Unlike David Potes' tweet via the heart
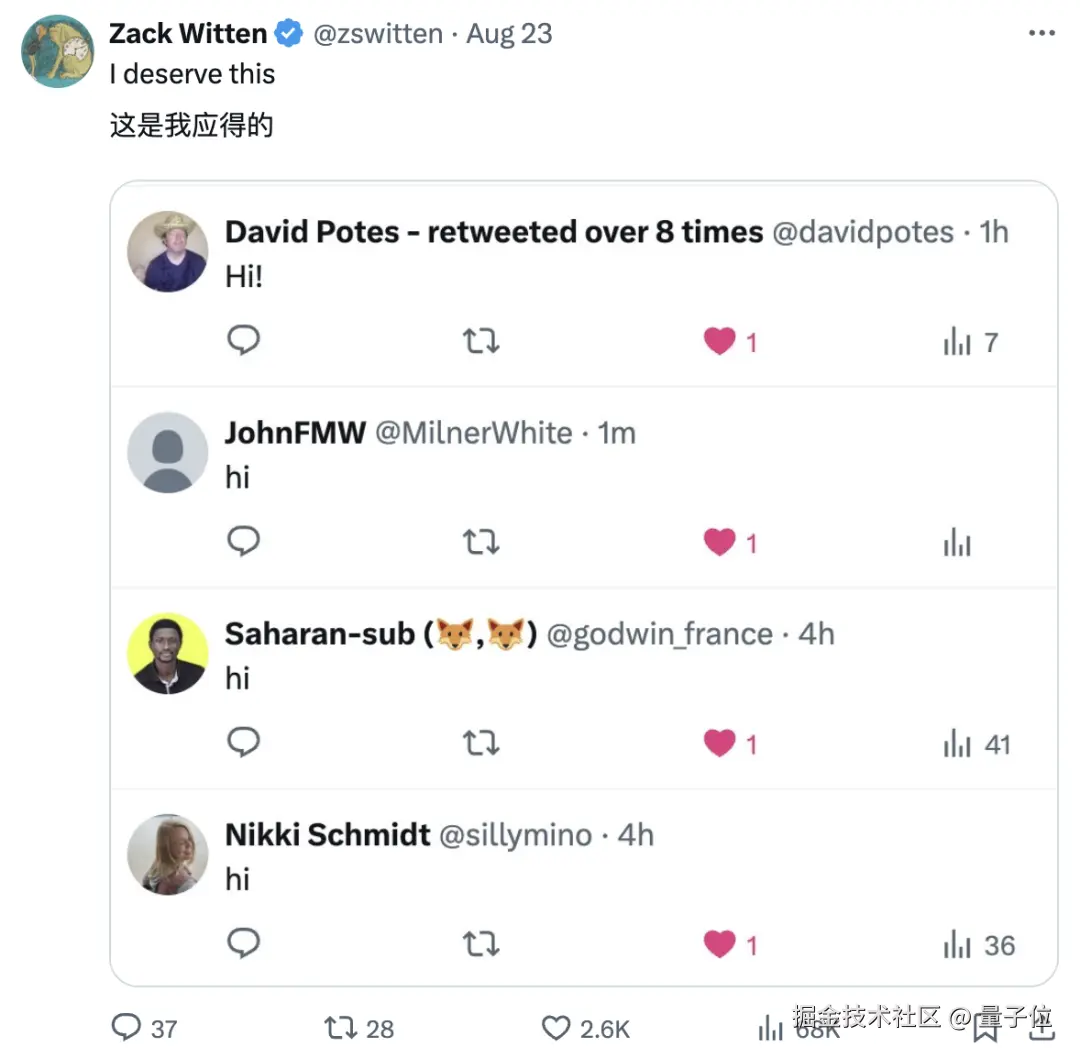 [x=720, y=342]
